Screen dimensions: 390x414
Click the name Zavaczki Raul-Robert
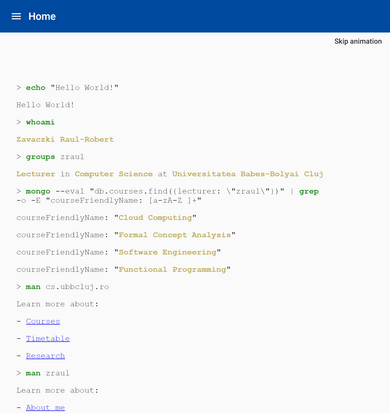(x=65, y=140)
